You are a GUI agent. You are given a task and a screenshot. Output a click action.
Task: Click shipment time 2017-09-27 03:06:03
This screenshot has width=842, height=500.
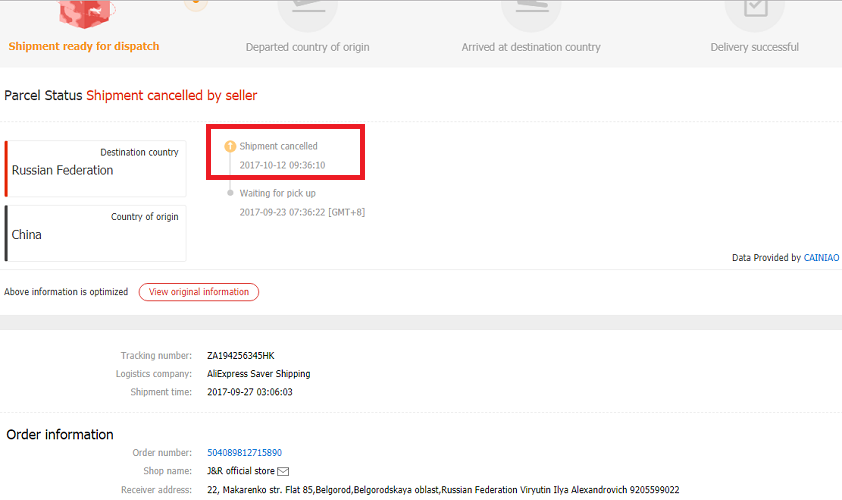pos(250,392)
